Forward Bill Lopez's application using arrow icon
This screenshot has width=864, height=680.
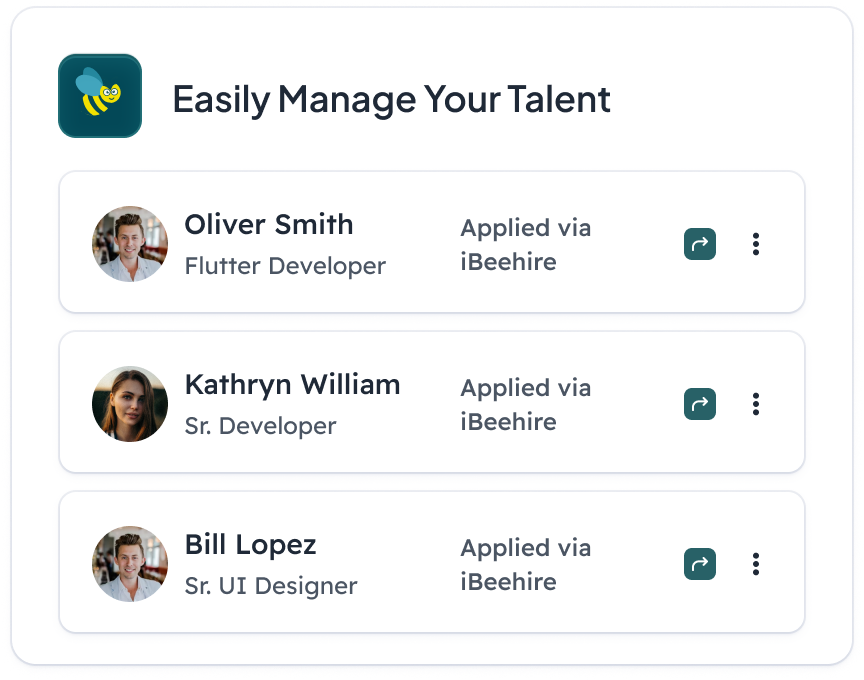(x=700, y=564)
